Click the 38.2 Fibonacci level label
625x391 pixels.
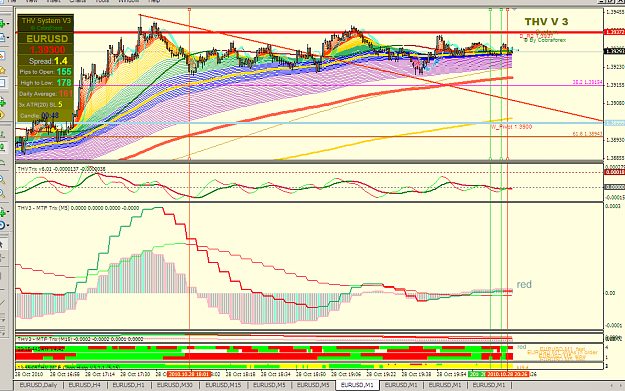pos(587,82)
